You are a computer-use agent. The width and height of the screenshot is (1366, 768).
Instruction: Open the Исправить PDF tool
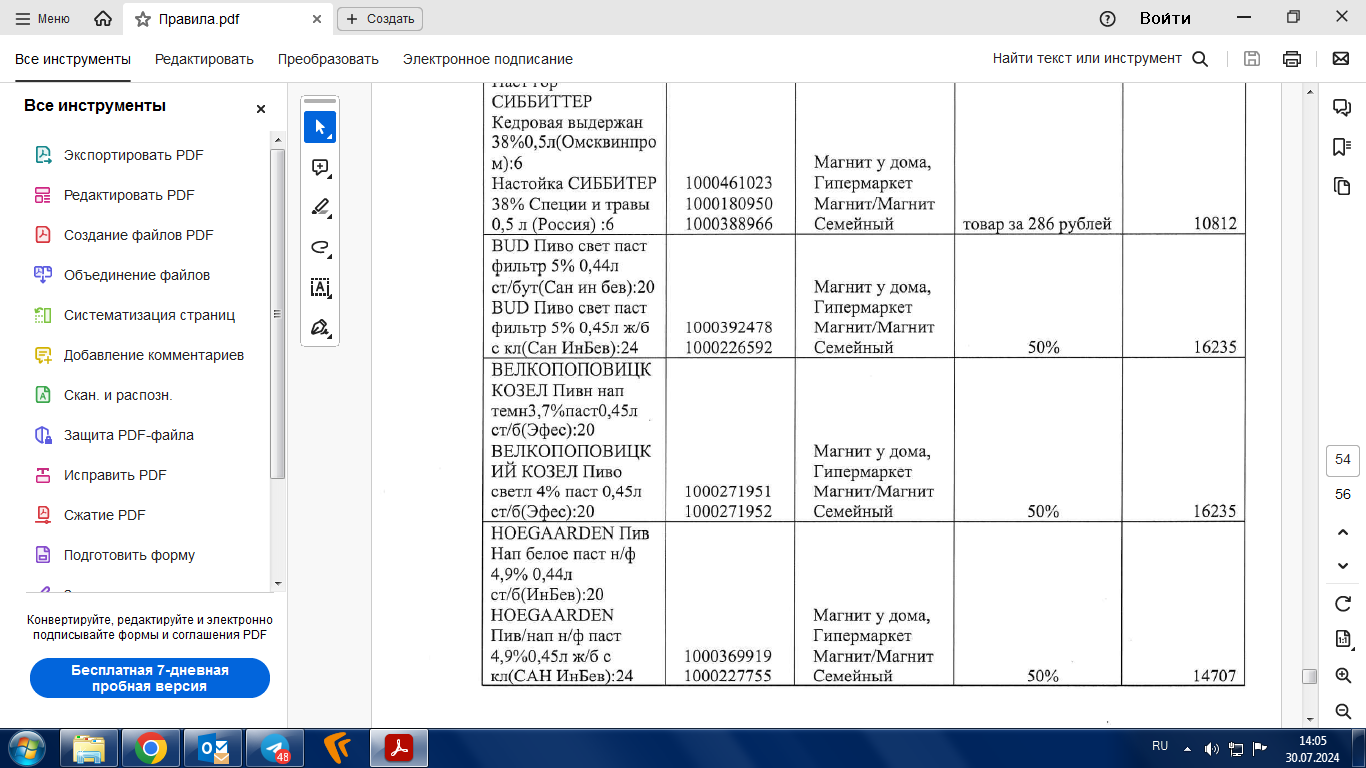point(115,475)
